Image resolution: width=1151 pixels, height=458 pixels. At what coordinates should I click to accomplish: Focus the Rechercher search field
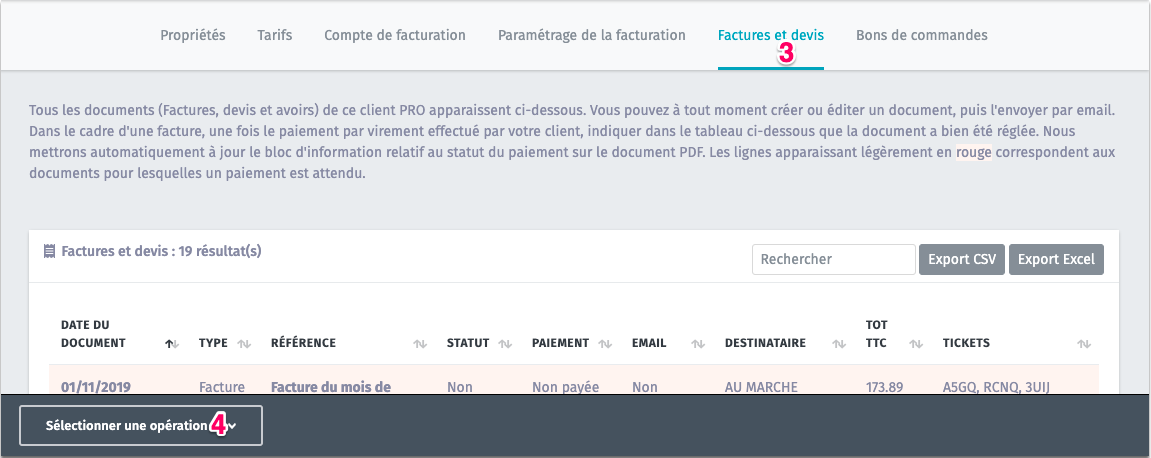(833, 259)
